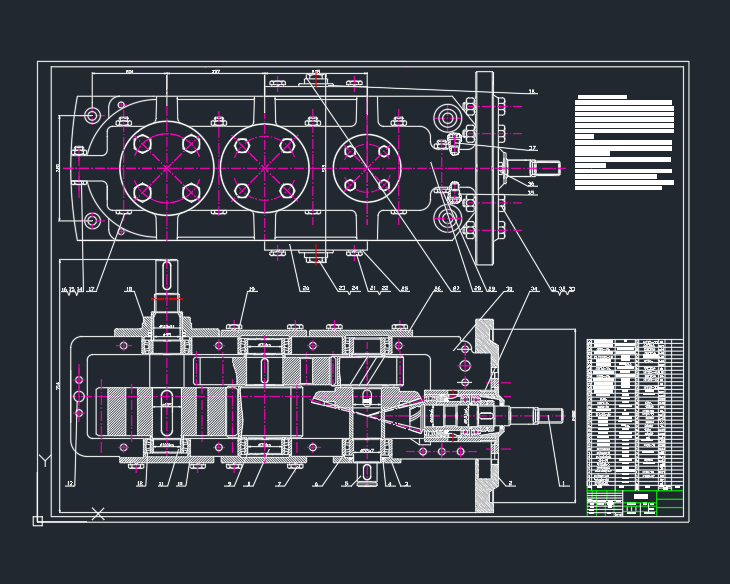Click the parts list table
This screenshot has width=730, height=584.
tap(635, 414)
